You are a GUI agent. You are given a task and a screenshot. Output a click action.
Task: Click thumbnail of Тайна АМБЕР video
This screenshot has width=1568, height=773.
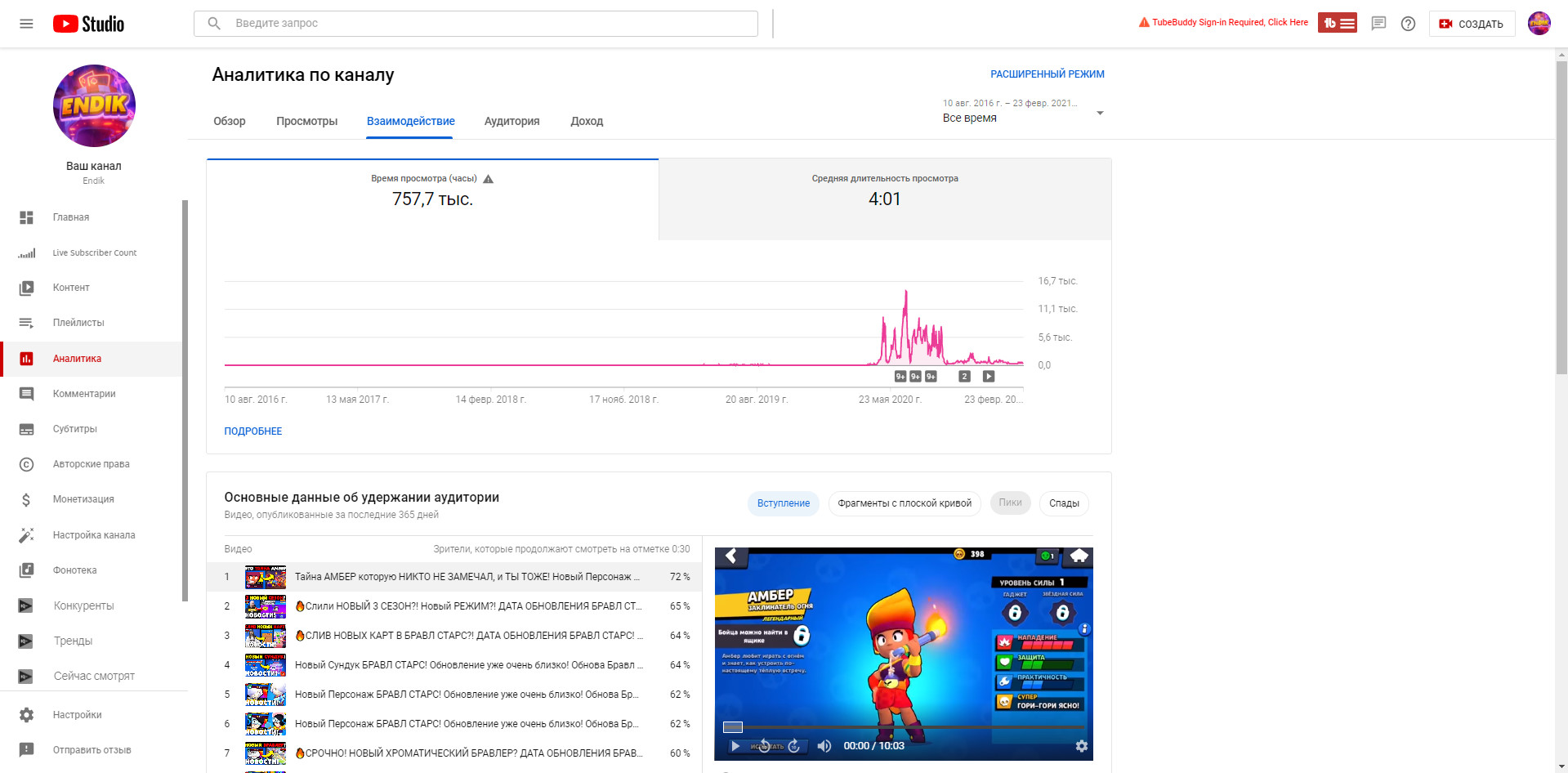click(x=266, y=577)
